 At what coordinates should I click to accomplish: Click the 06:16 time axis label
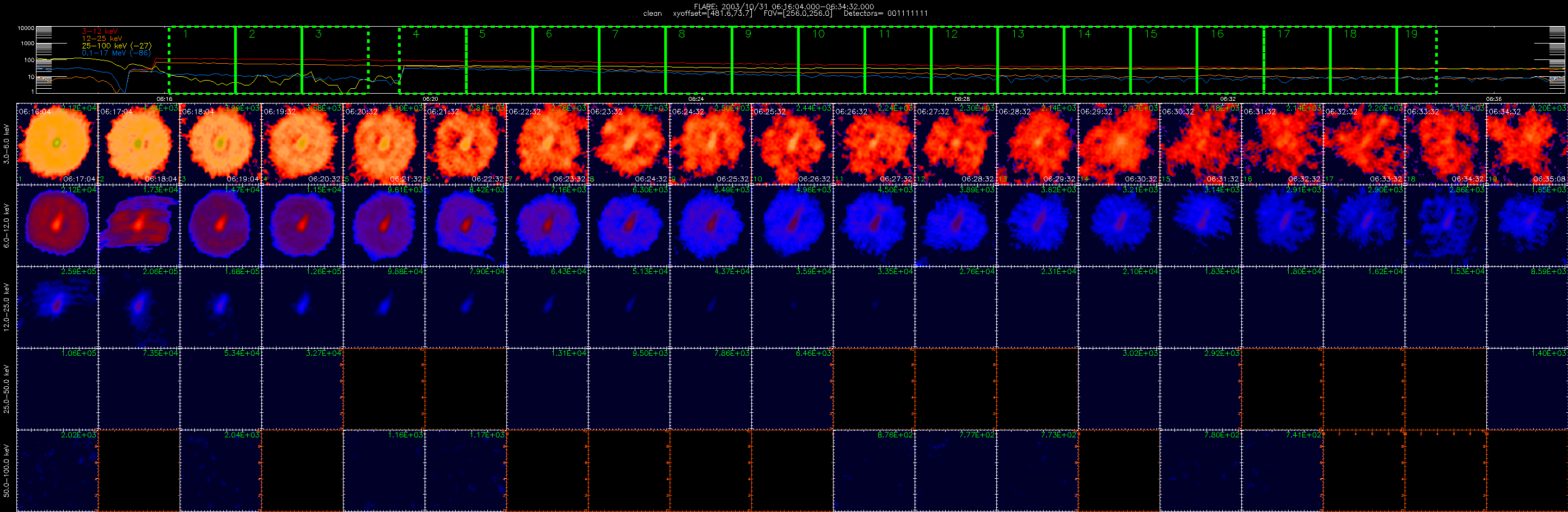164,99
